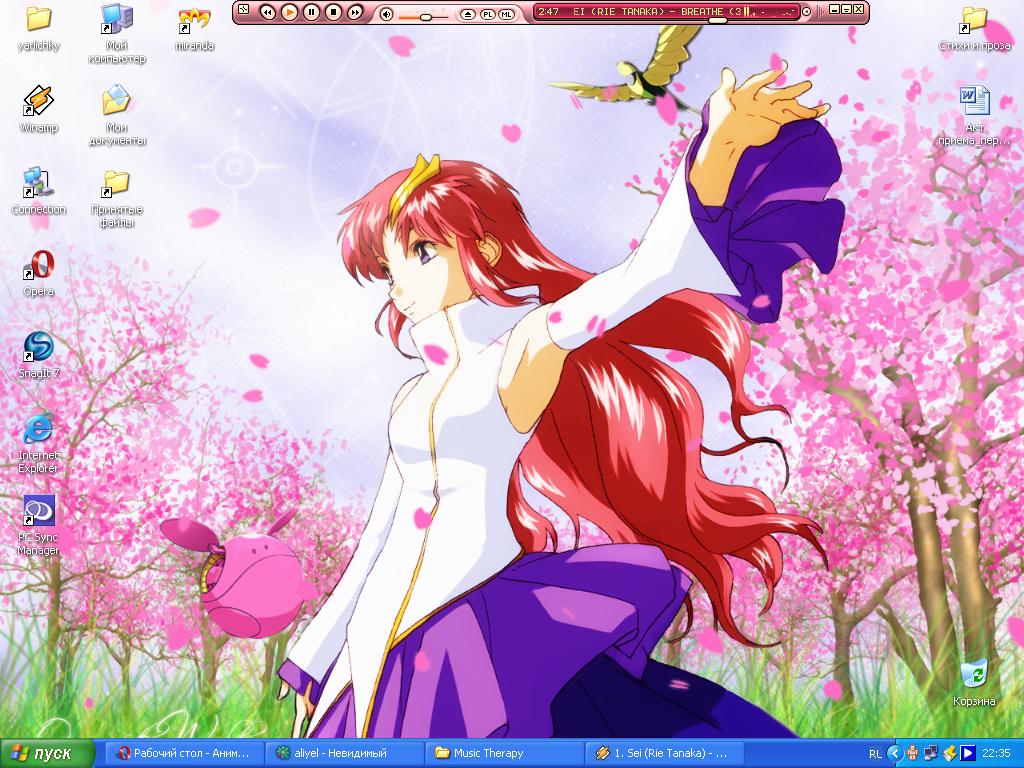
Task: Open the Winamp main menu icon
Action: pos(244,9)
